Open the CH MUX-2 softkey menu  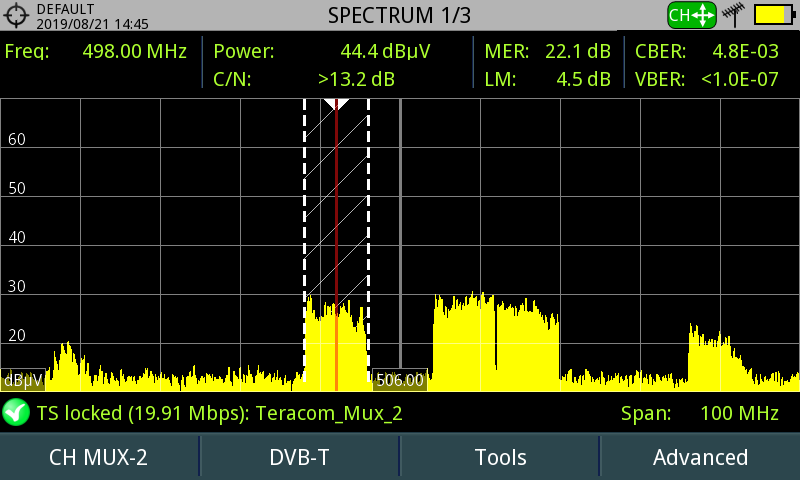pyautogui.click(x=98, y=458)
